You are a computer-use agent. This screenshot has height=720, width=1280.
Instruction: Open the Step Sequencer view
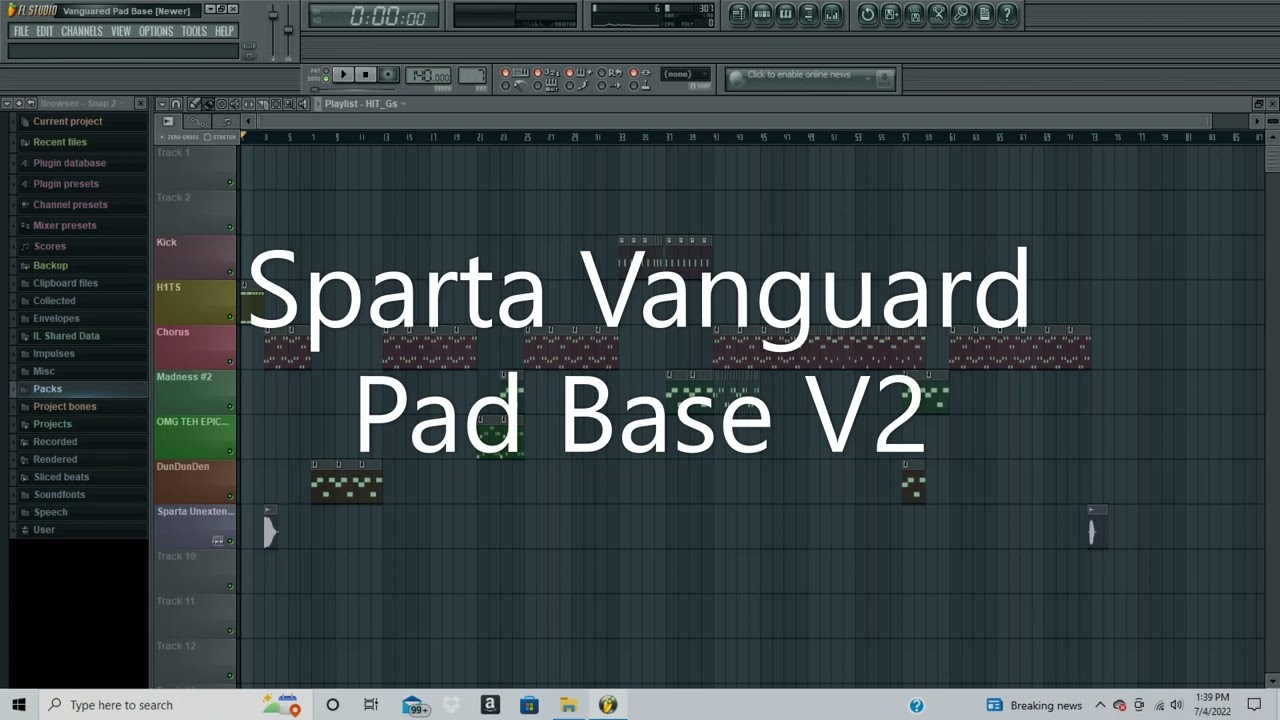coord(762,14)
